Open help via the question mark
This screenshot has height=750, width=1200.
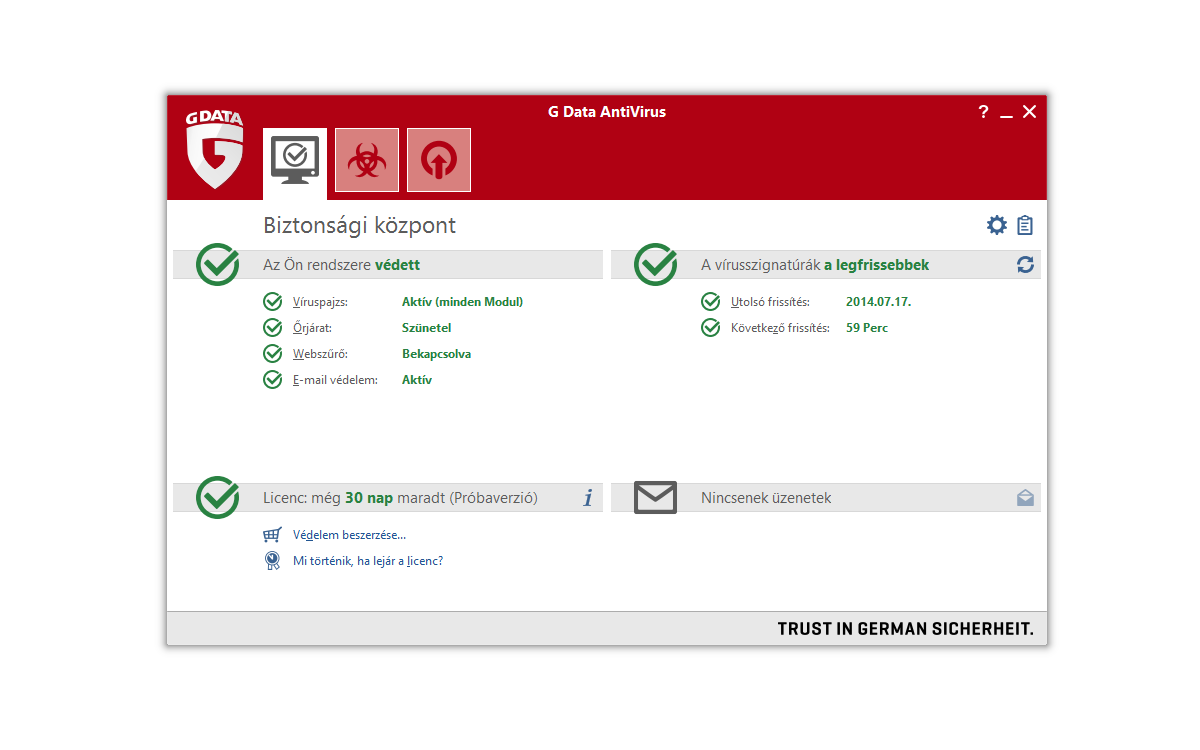pos(983,112)
